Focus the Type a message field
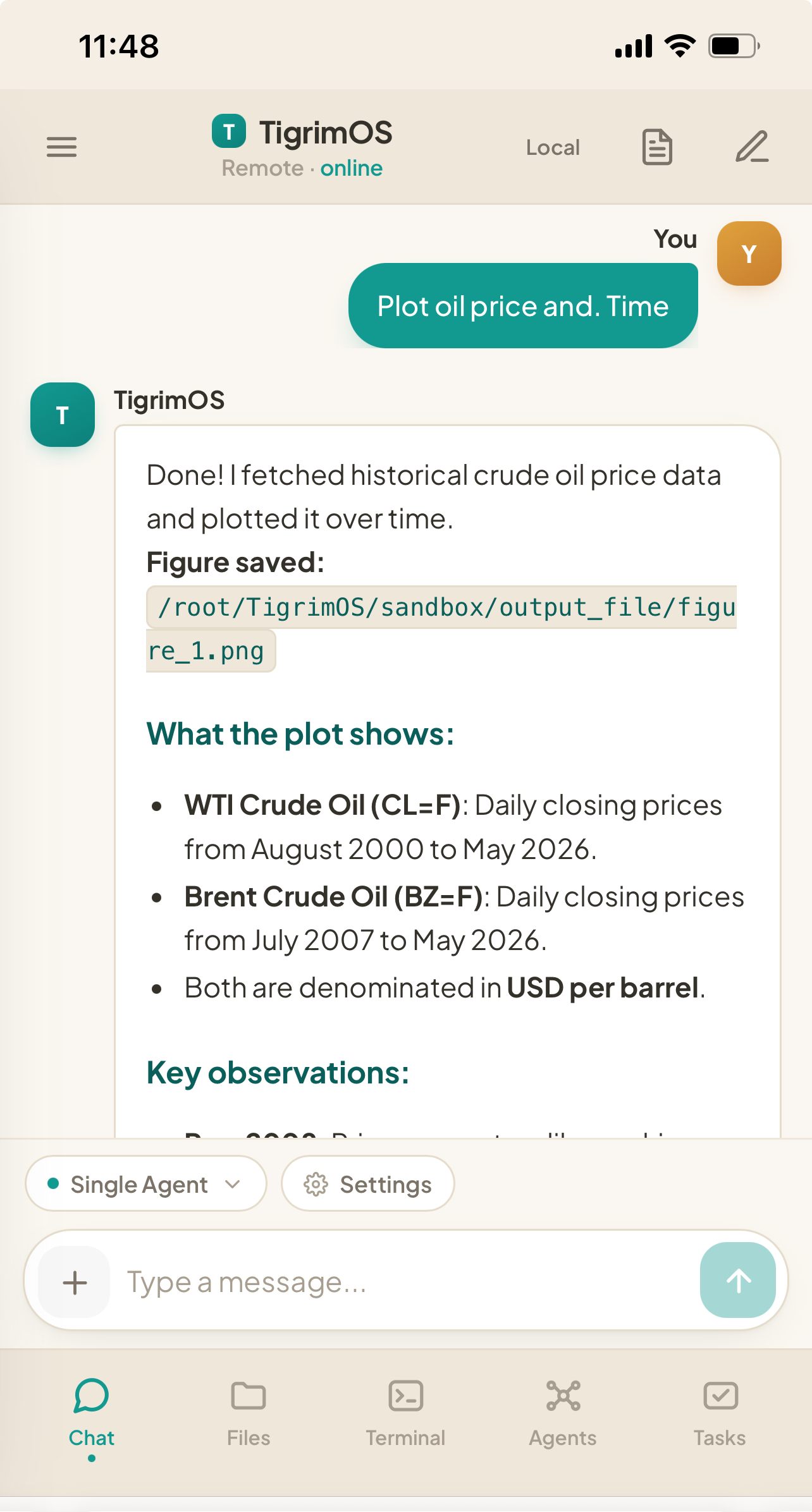 (405, 1282)
